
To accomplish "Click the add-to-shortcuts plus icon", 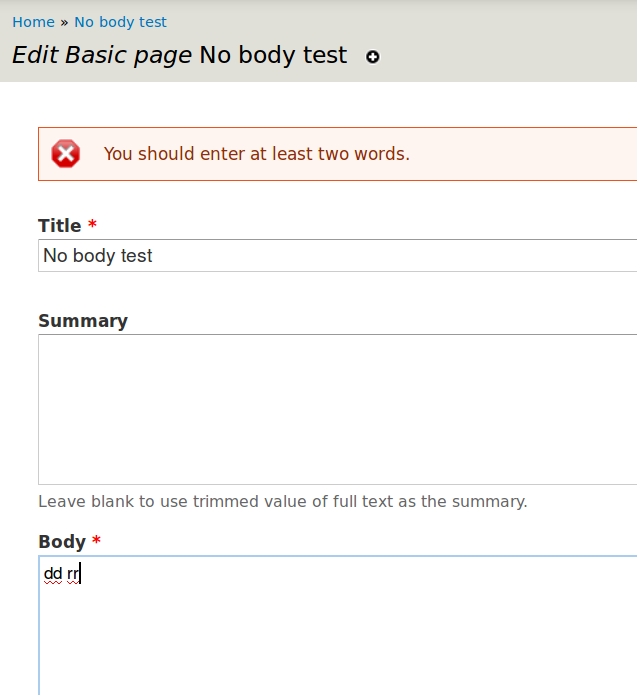I will click(x=373, y=57).
